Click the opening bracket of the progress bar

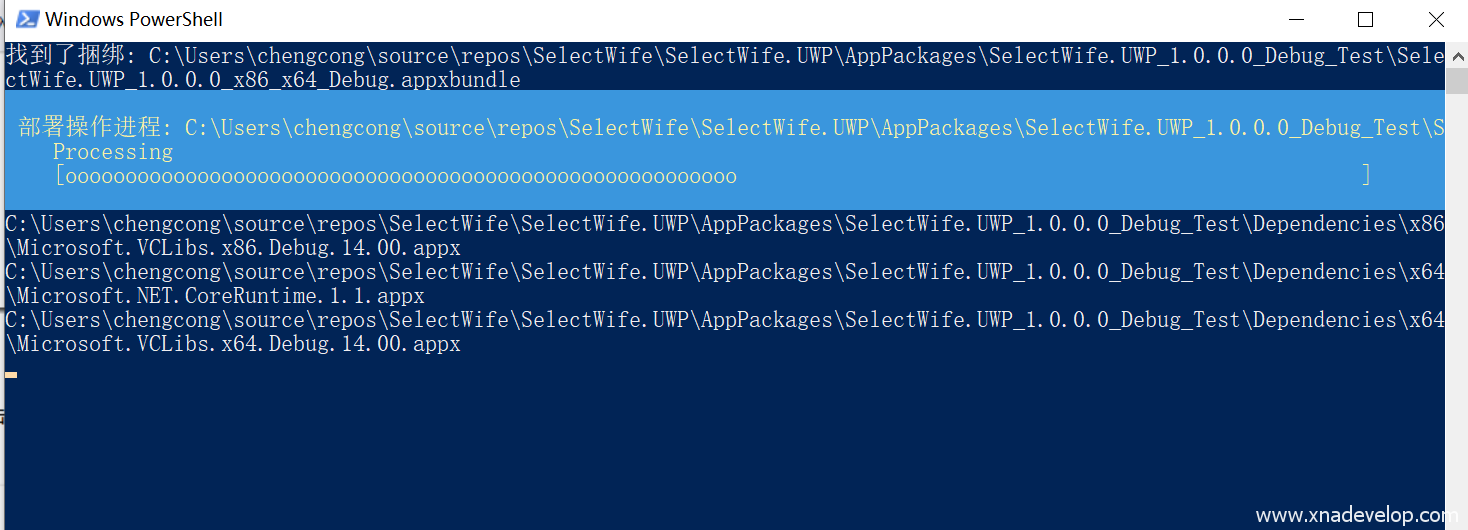(59, 177)
